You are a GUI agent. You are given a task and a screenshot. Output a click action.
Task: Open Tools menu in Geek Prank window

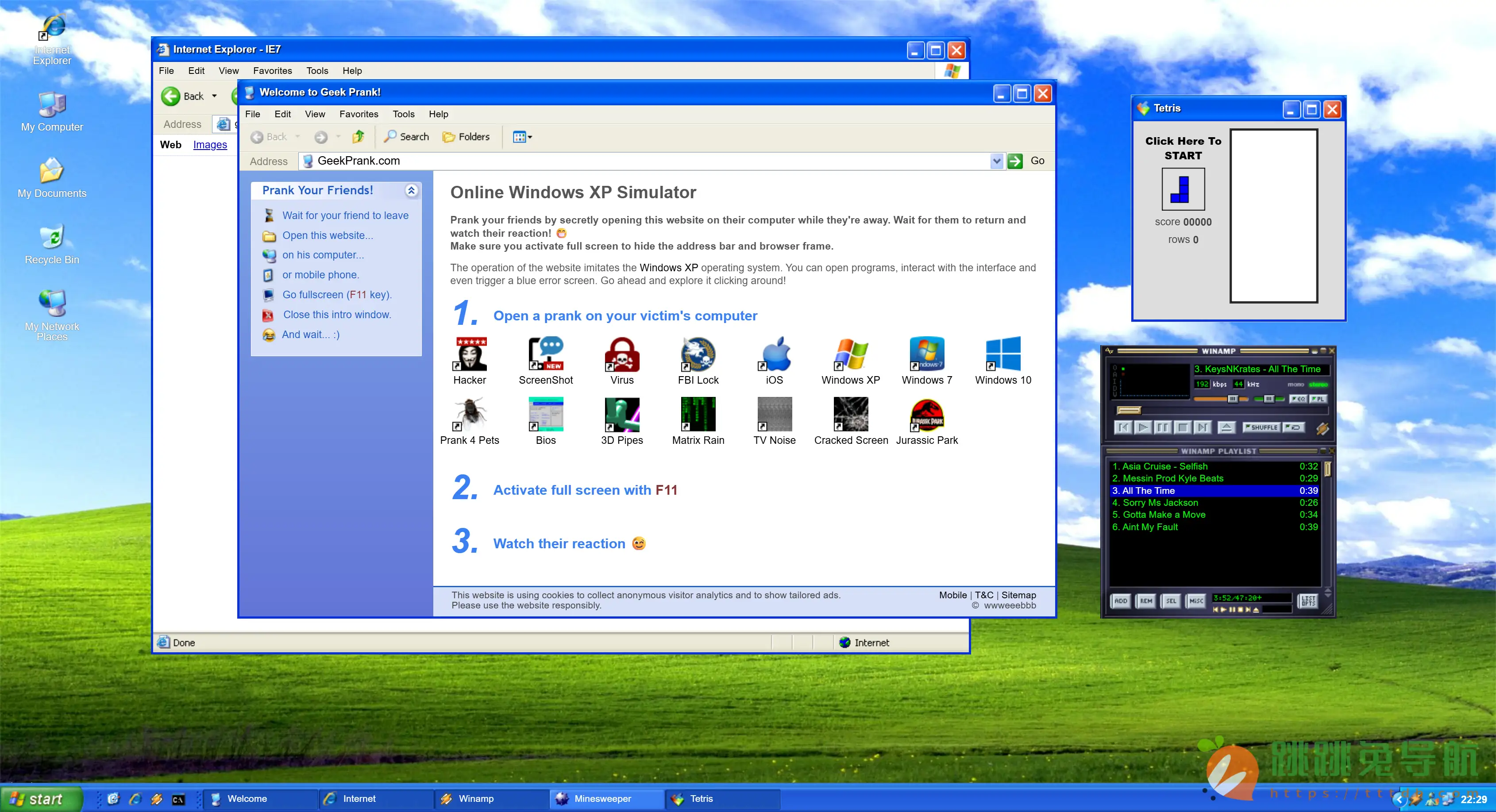(404, 114)
